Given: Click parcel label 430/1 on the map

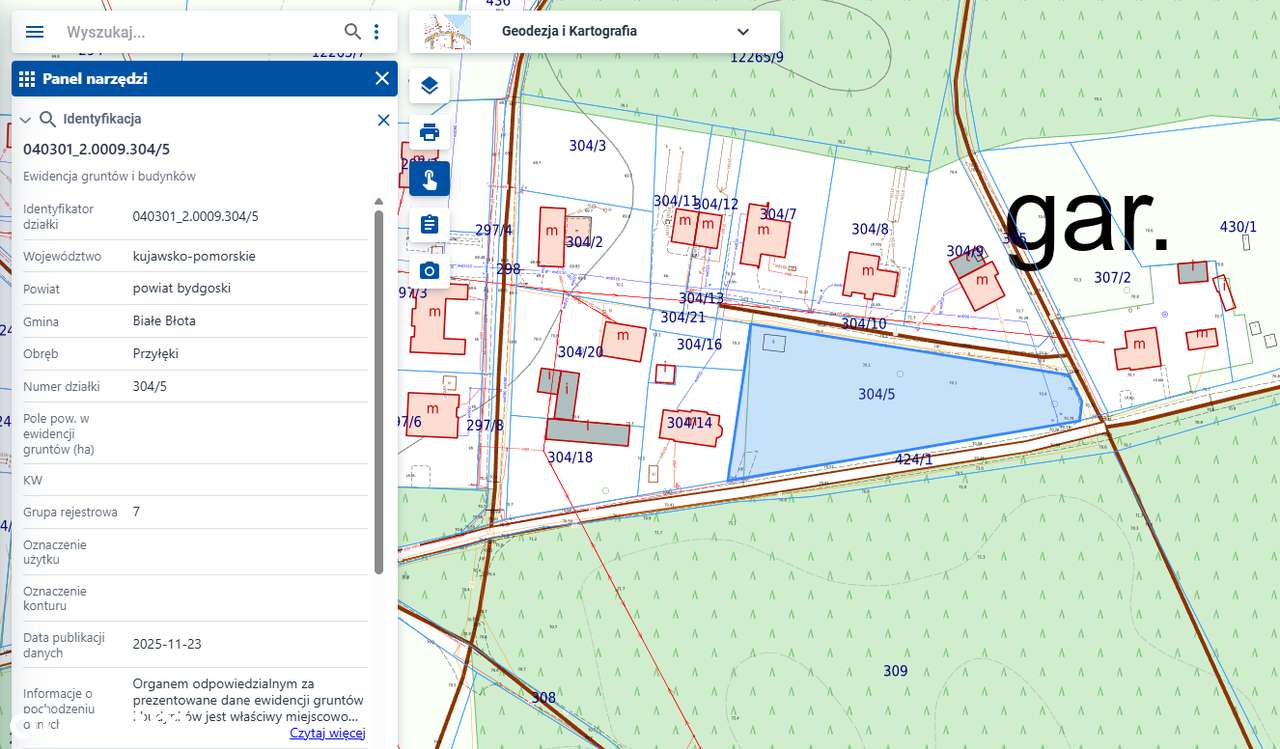Looking at the screenshot, I should point(1238,227).
